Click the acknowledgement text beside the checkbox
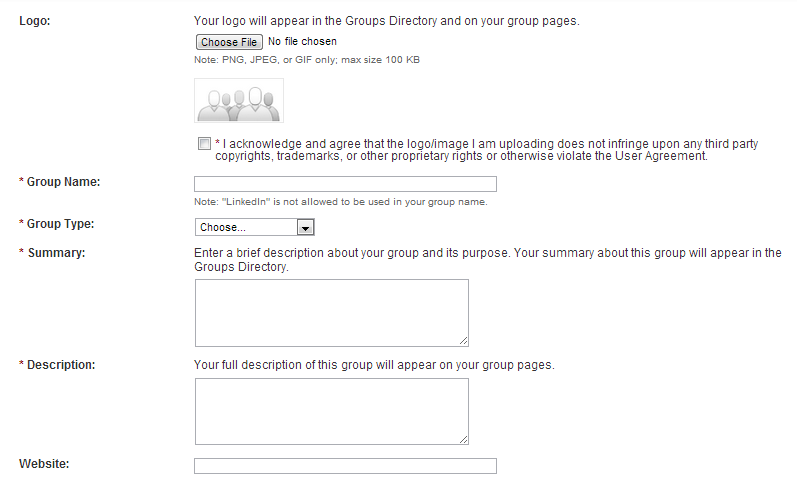This screenshot has width=797, height=485. tap(486, 150)
